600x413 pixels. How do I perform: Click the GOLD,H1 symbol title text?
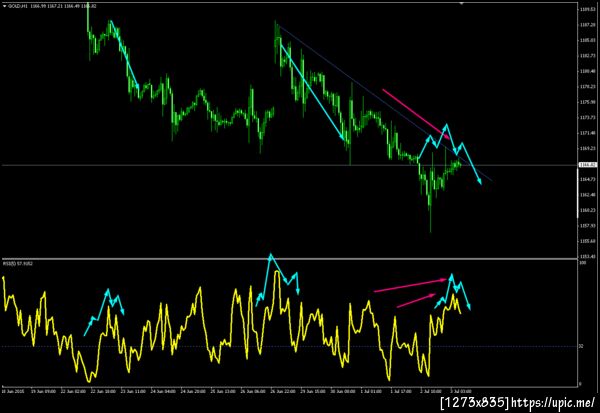[x=18, y=6]
